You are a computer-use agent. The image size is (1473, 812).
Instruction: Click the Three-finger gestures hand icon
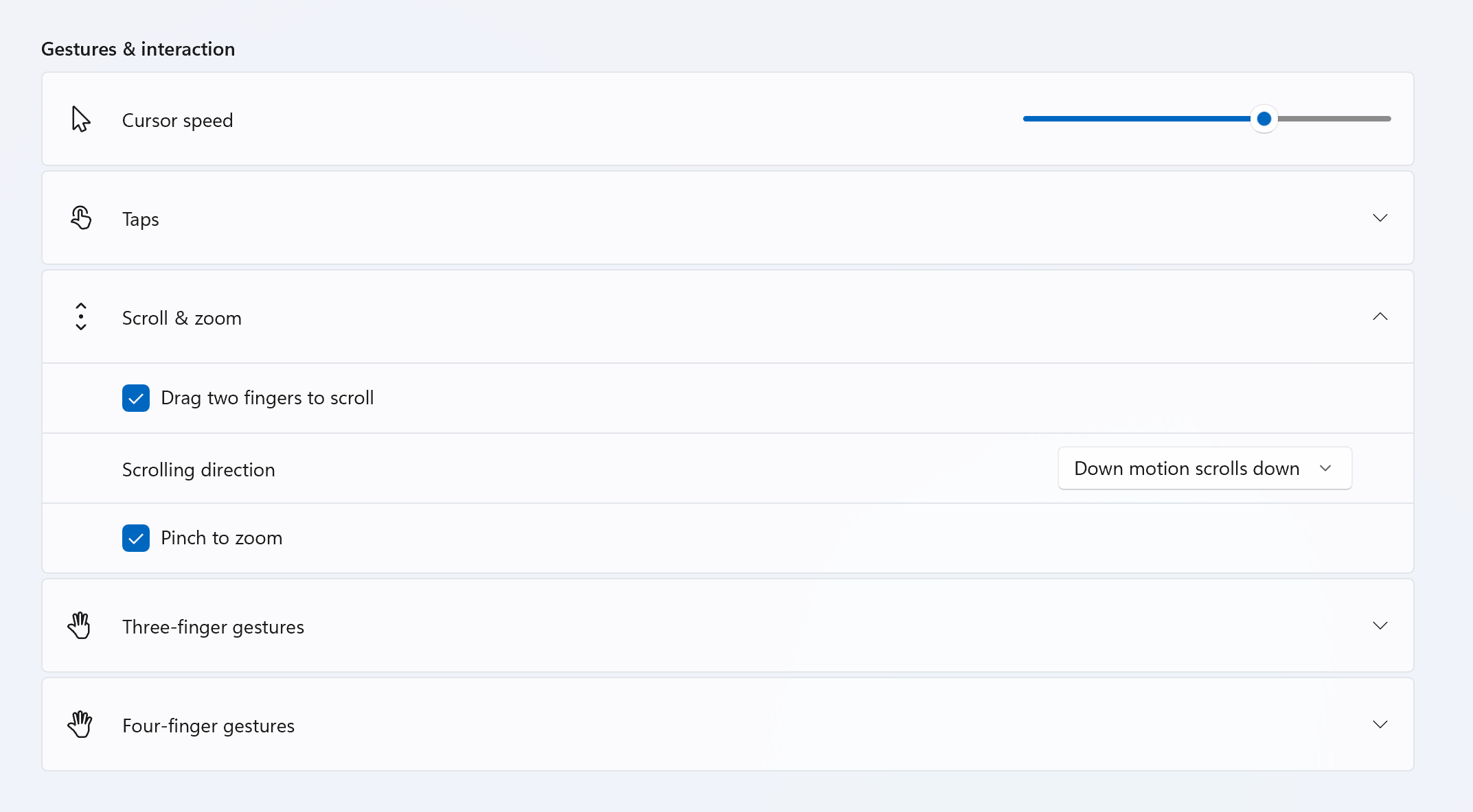(80, 626)
